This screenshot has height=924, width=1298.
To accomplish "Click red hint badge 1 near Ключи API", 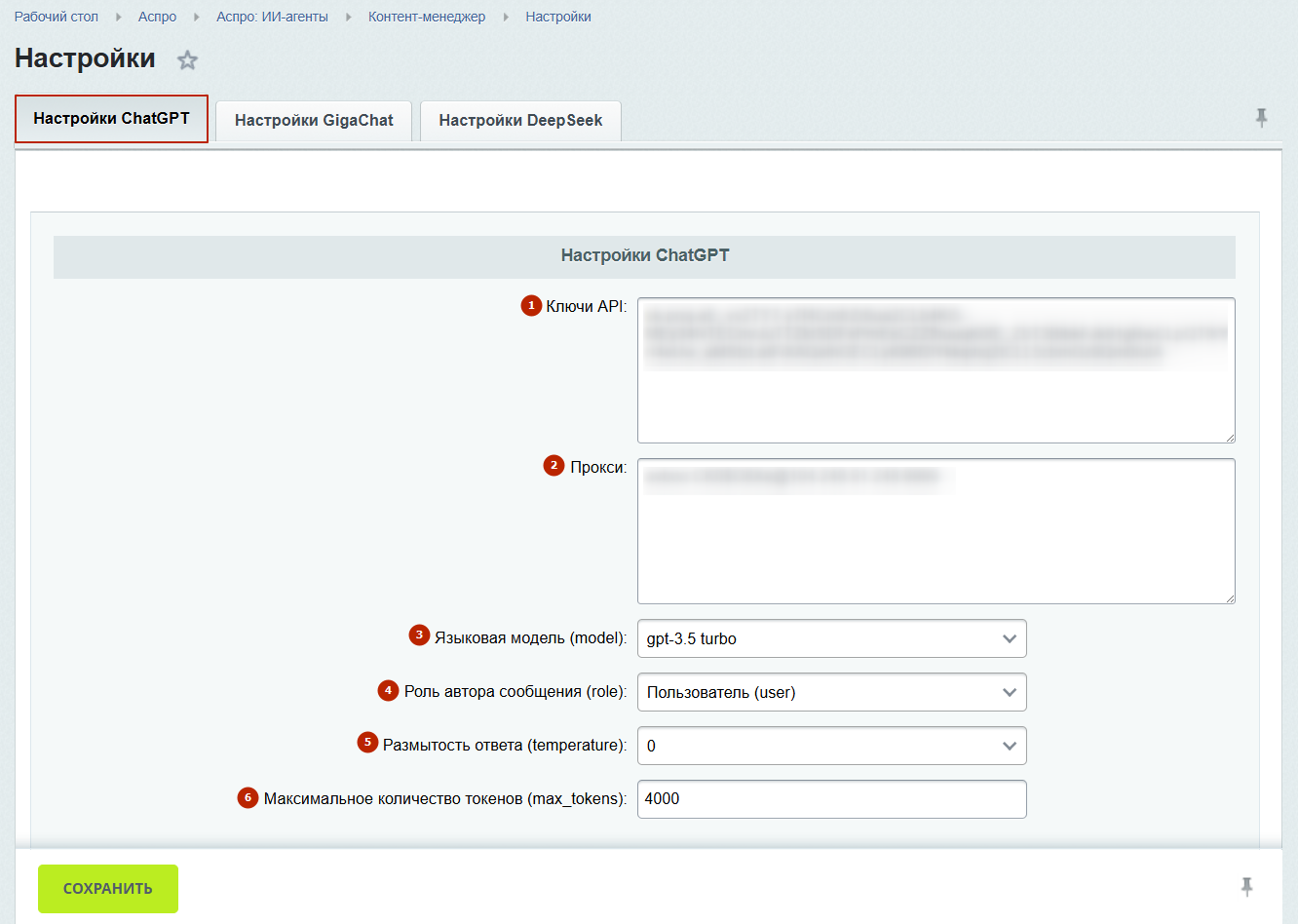I will (531, 306).
